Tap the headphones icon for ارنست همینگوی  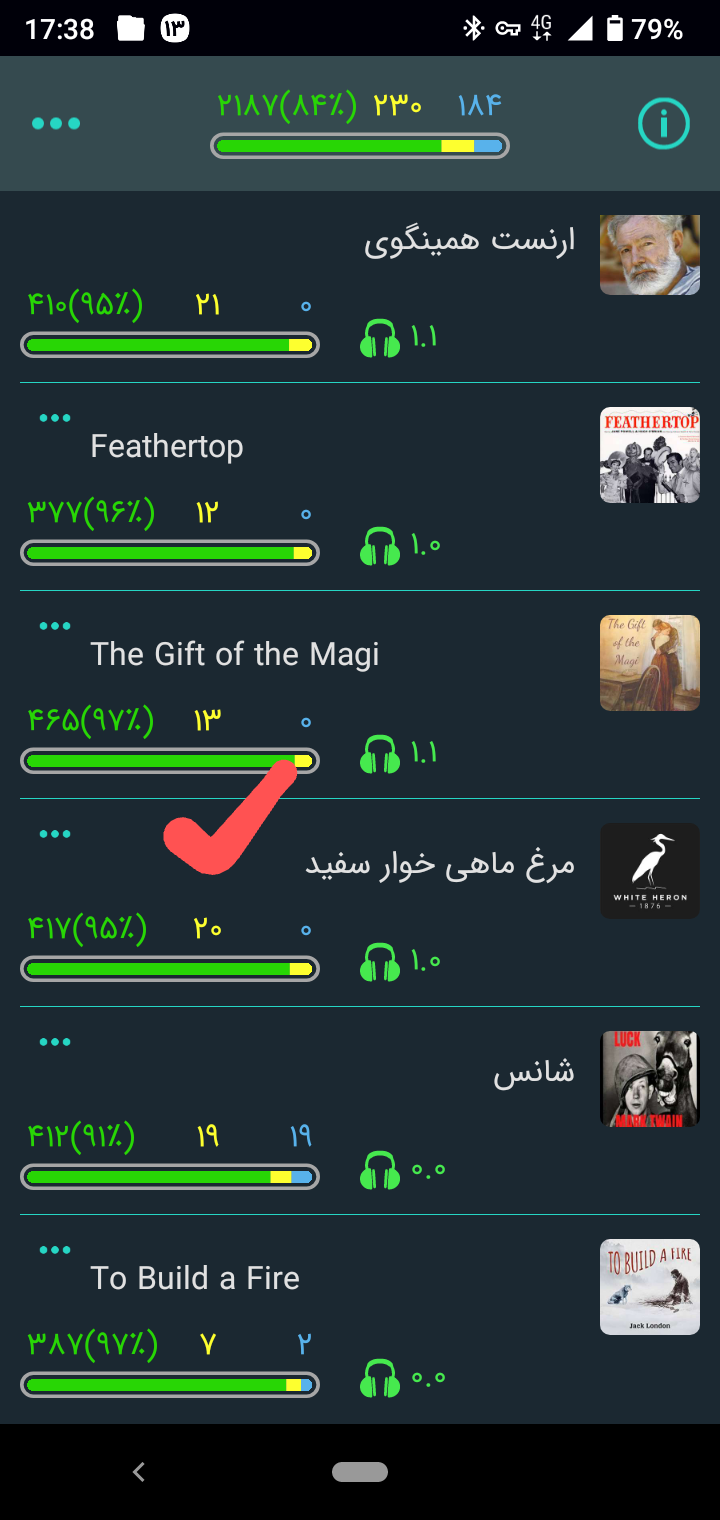[x=380, y=338]
